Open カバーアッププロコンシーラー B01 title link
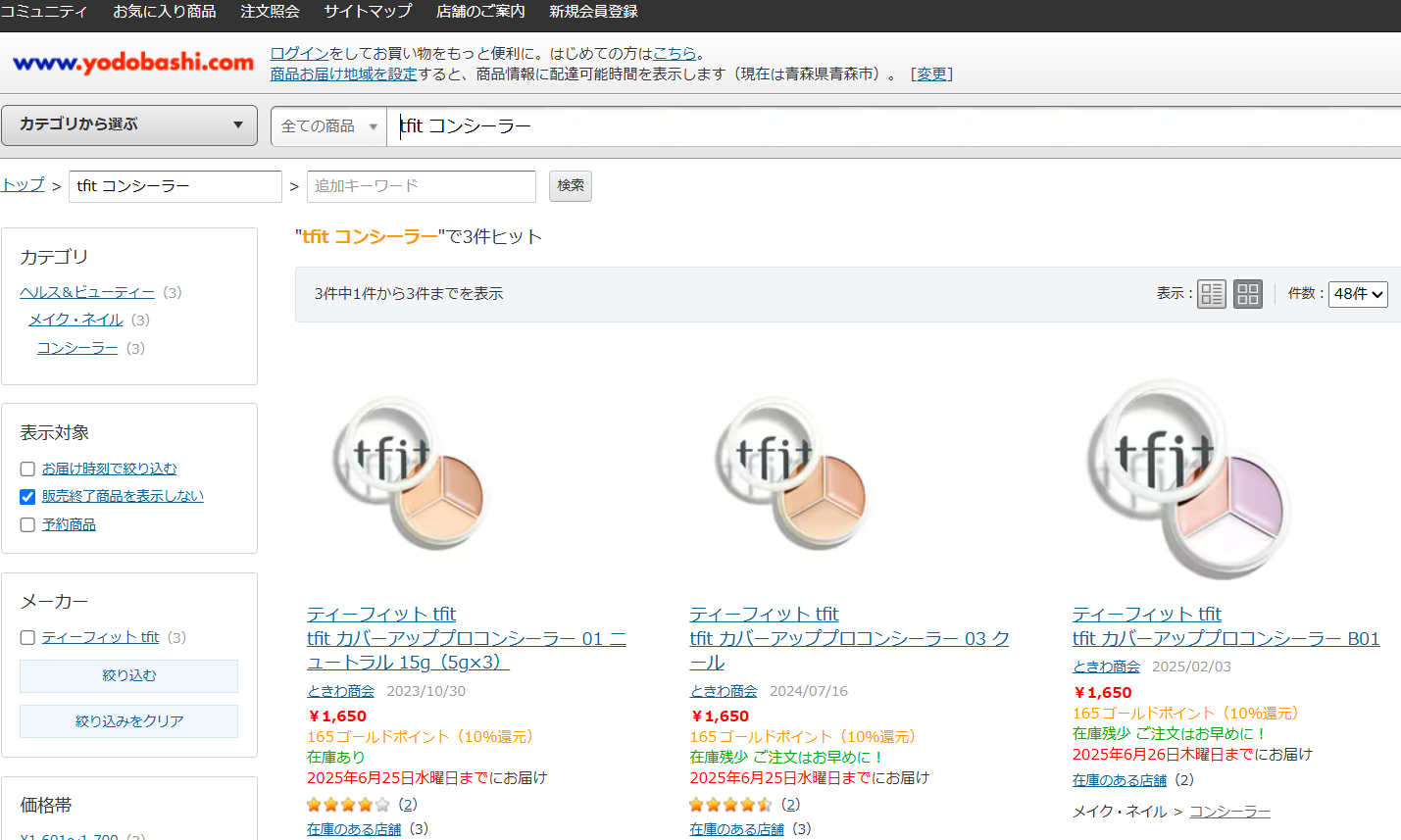 pos(1226,639)
